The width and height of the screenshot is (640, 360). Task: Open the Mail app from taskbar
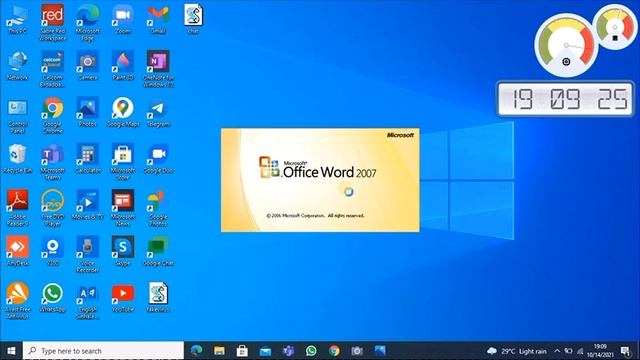[265, 350]
